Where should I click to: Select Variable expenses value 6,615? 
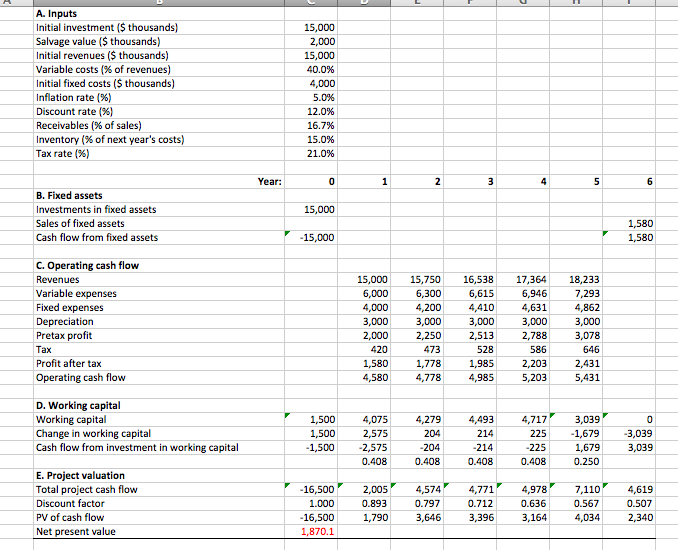click(x=470, y=294)
